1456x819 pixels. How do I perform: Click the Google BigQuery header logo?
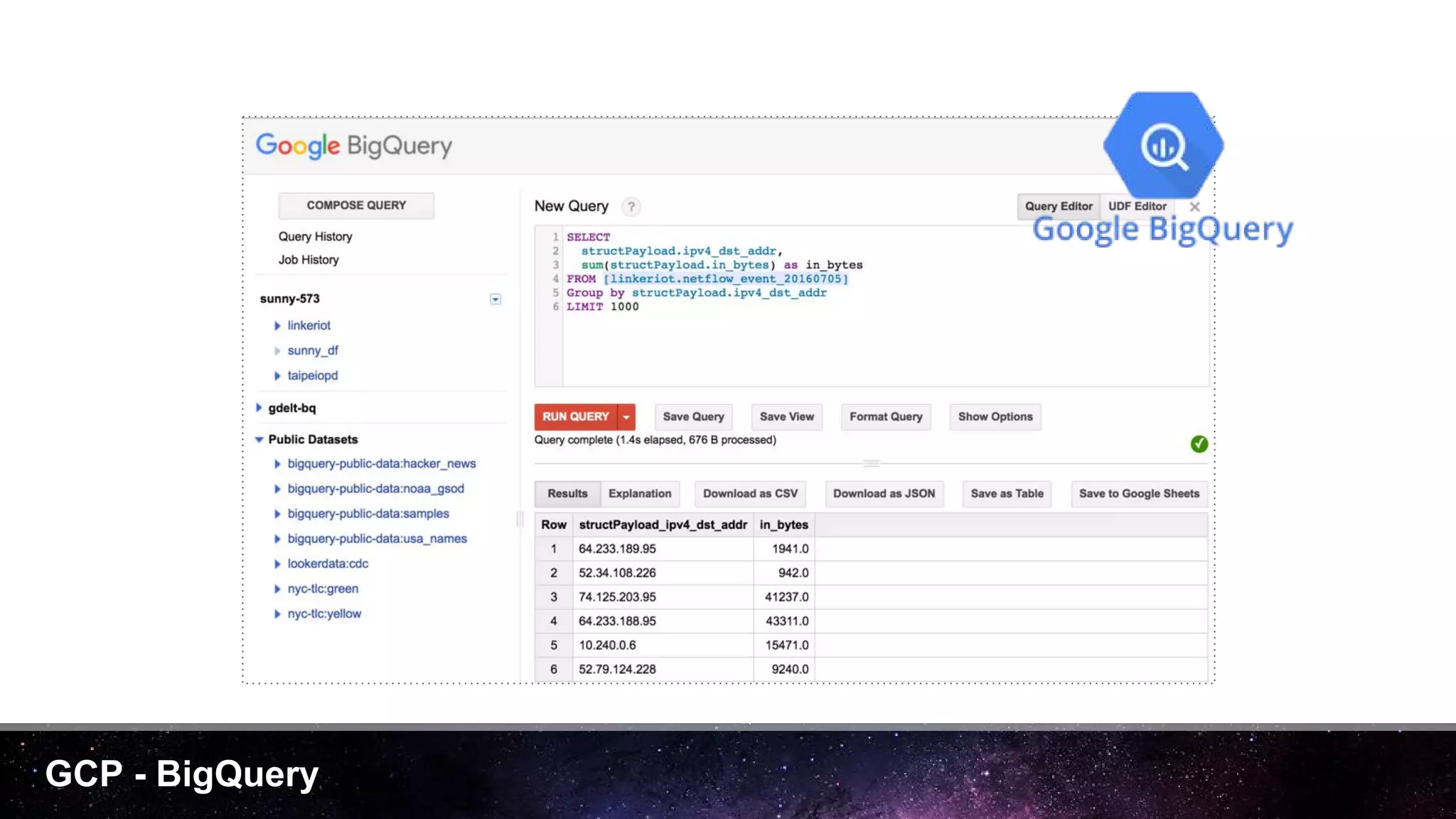[353, 146]
